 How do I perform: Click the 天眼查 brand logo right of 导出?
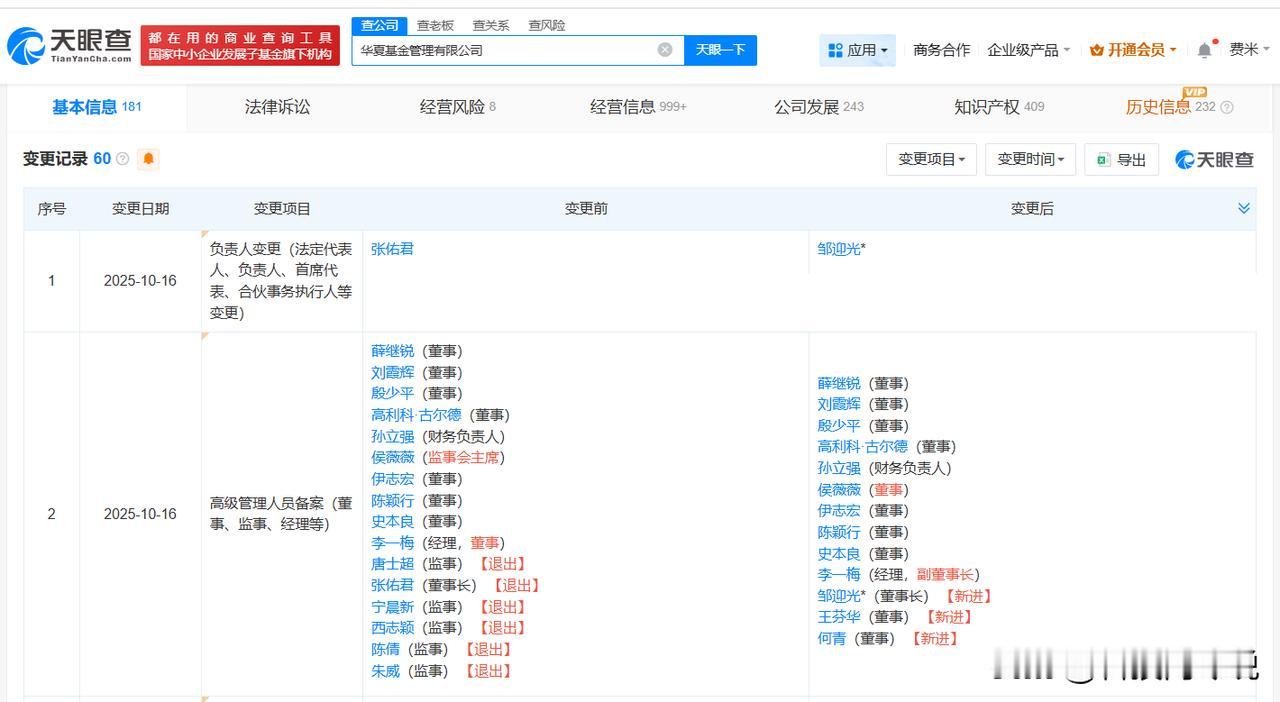tap(1212, 159)
